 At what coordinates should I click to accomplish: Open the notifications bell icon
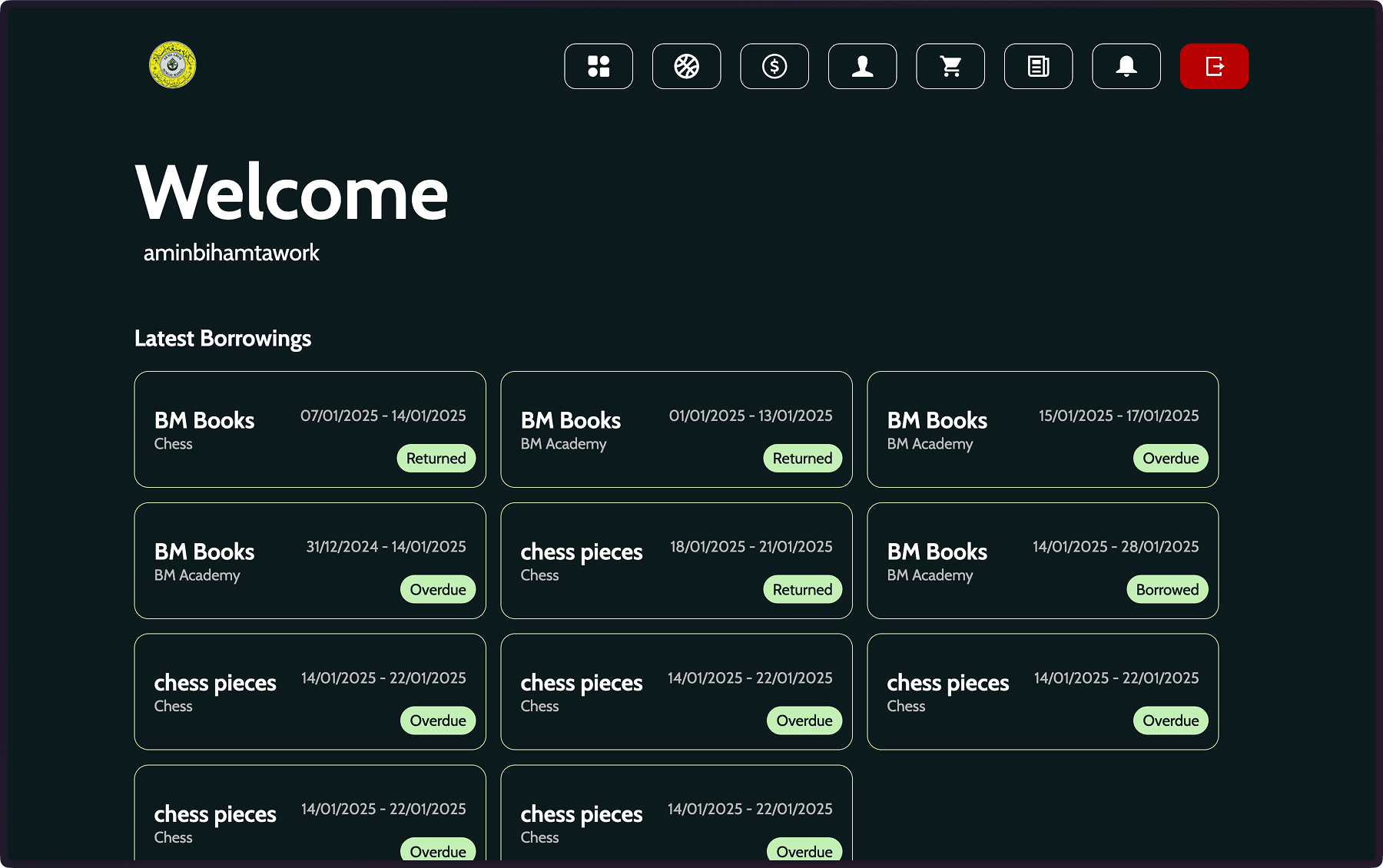(1126, 66)
